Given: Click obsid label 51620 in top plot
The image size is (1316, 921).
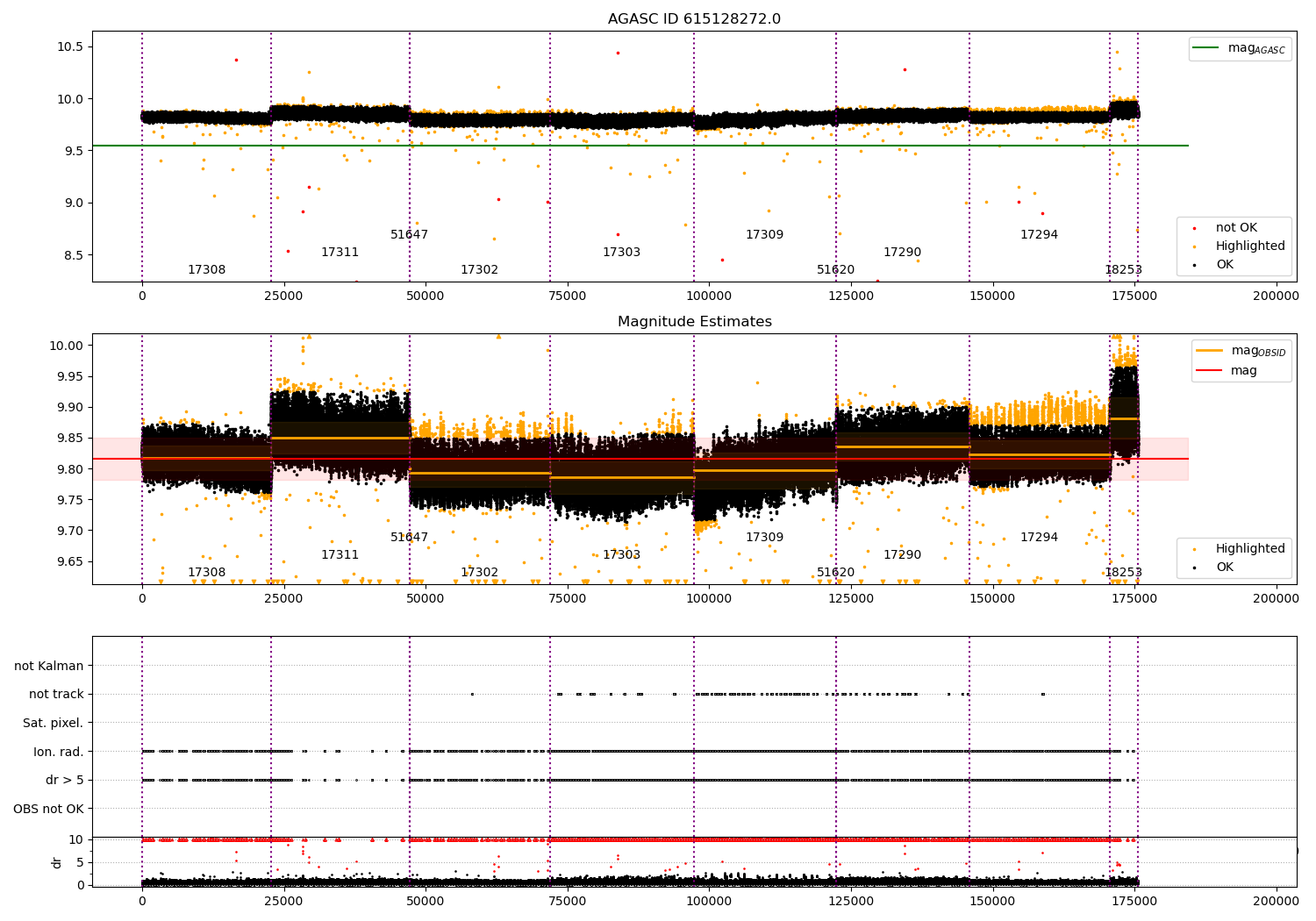Looking at the screenshot, I should 835,270.
